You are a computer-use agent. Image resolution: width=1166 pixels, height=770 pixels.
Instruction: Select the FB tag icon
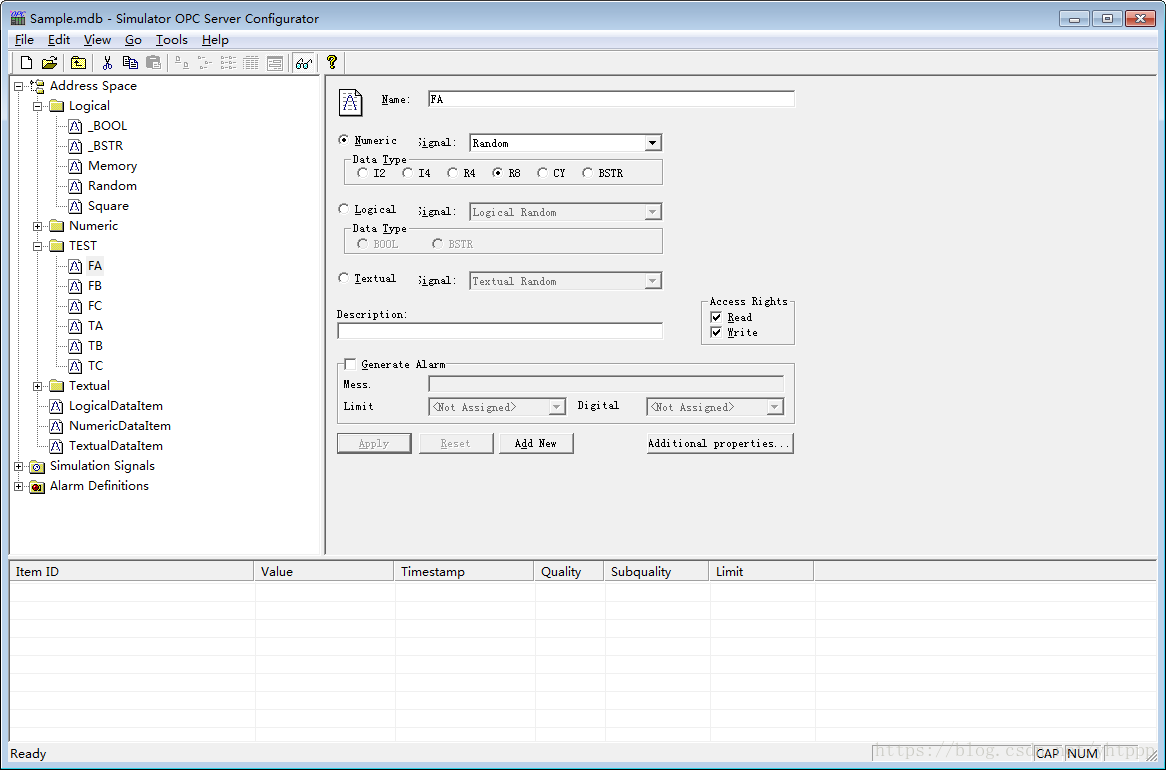[75, 286]
